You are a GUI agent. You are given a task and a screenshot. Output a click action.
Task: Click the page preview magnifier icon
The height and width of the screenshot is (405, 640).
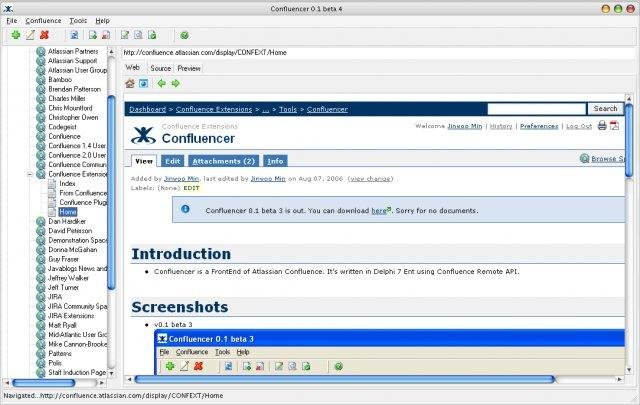(138, 35)
